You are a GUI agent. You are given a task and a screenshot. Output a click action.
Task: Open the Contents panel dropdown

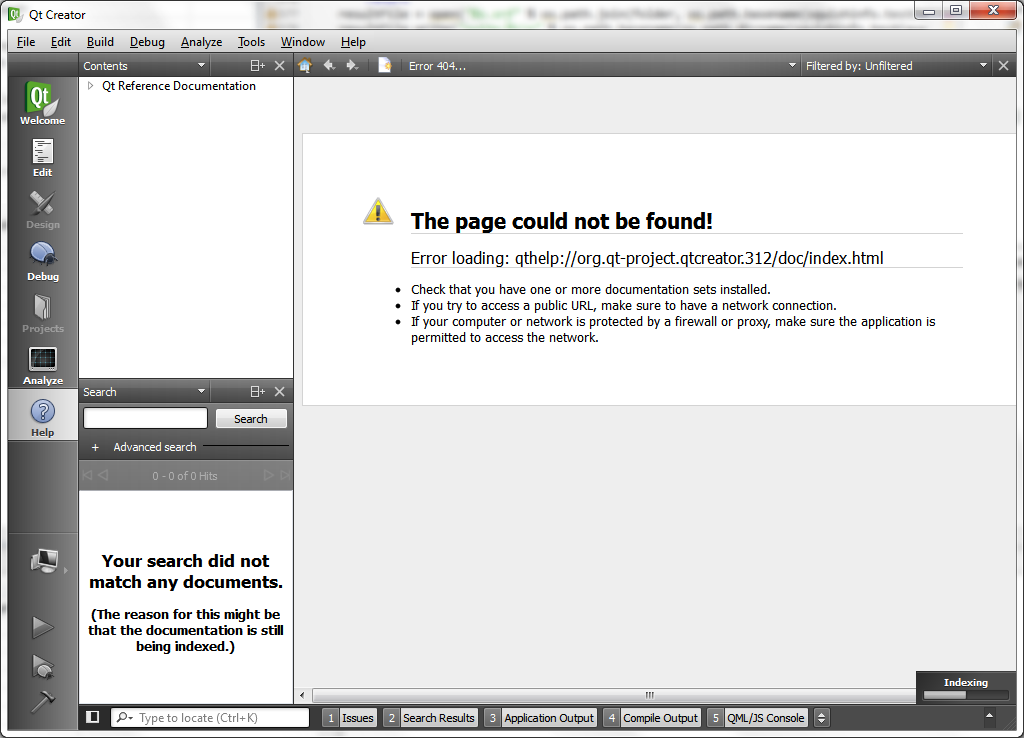tap(201, 66)
